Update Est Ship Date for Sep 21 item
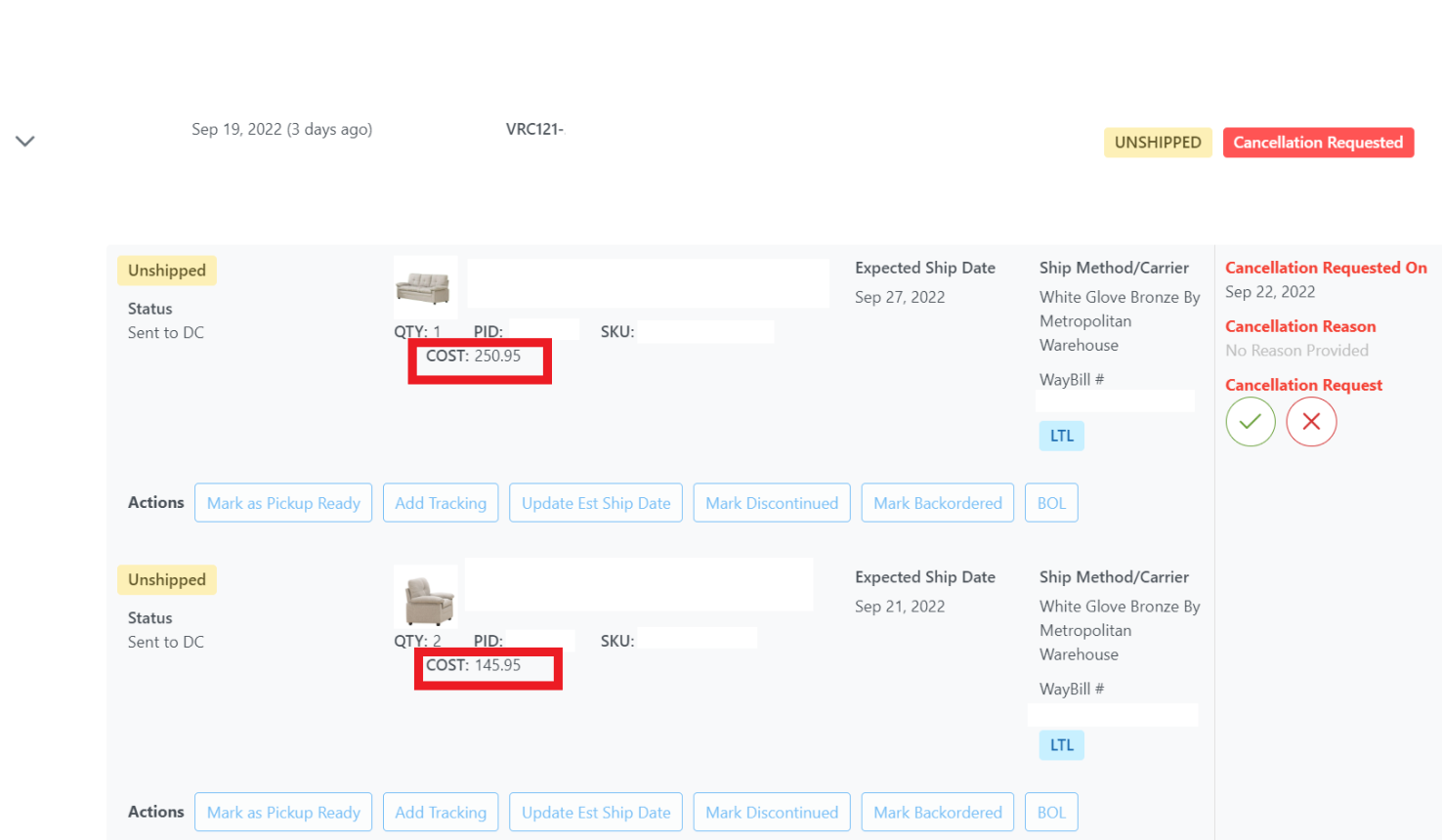The width and height of the screenshot is (1442, 840). (596, 813)
